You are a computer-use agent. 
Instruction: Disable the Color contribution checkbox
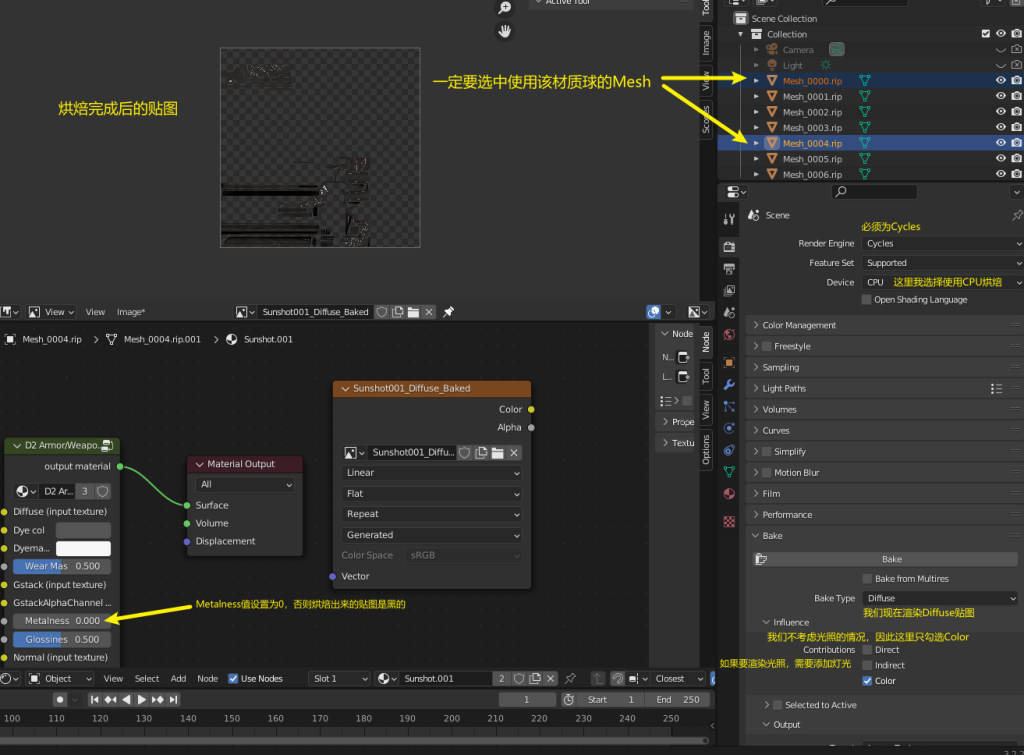click(x=866, y=681)
